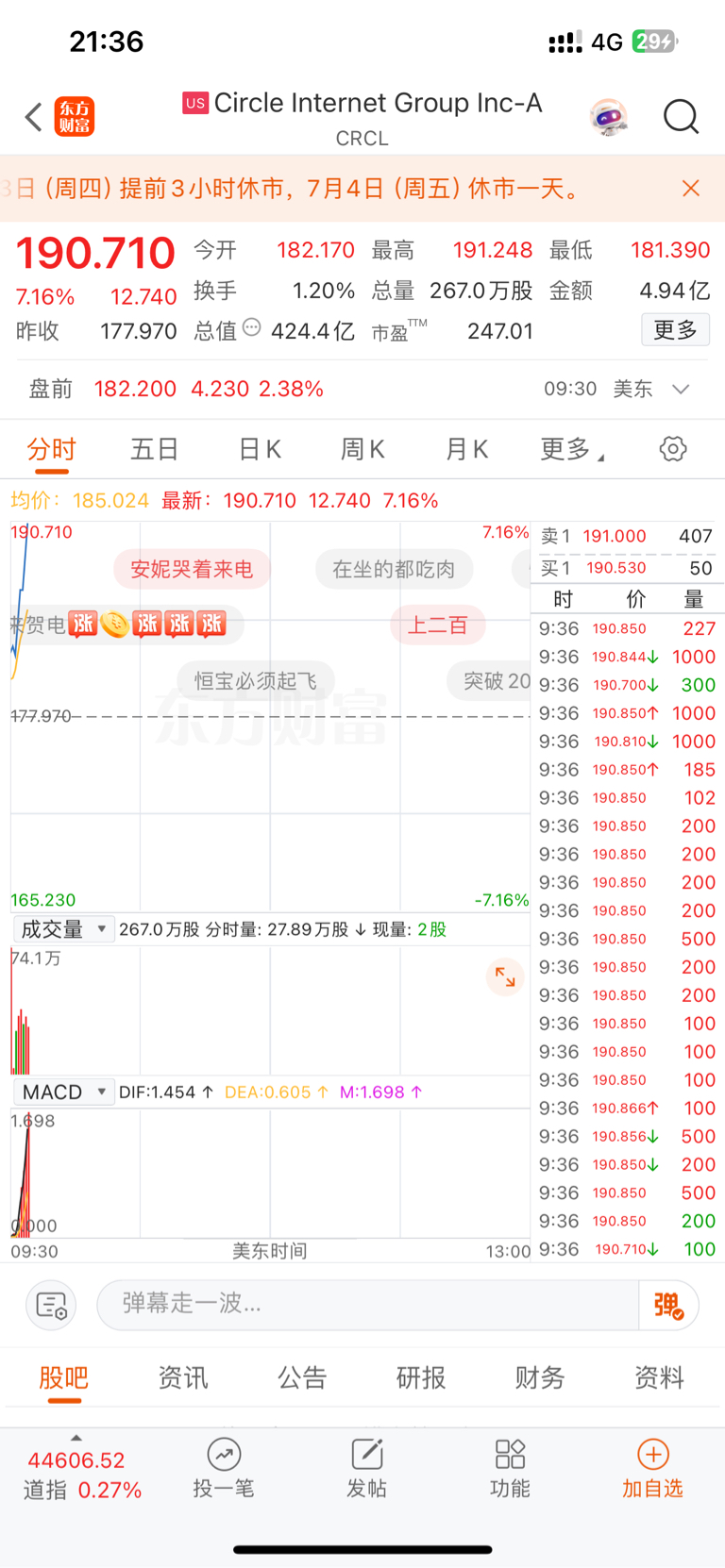Tap the back arrow icon
This screenshot has height=1568, width=725.
click(x=34, y=117)
